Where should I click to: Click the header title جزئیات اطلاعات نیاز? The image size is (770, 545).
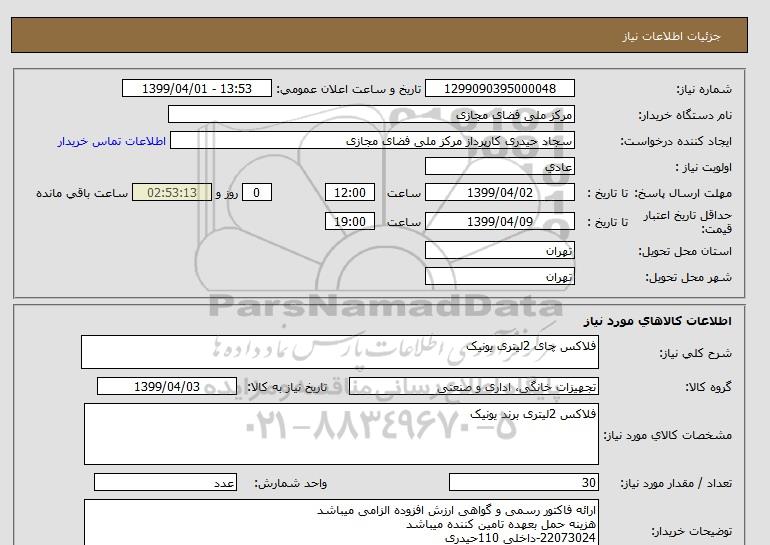[671, 36]
